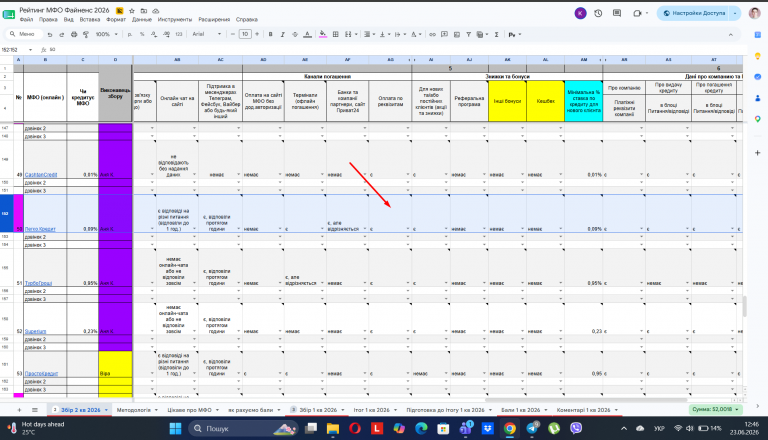Click the Sheets home logo icon
768x440 pixels.
[x=9, y=15]
